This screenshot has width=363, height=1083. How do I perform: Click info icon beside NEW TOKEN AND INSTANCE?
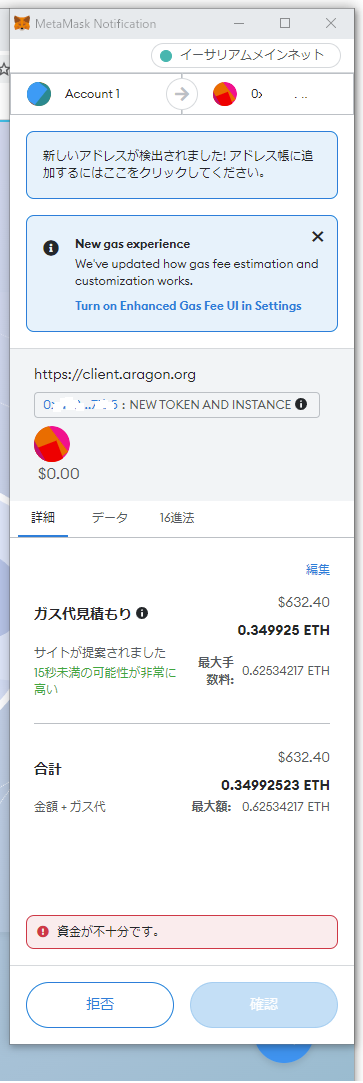click(301, 405)
